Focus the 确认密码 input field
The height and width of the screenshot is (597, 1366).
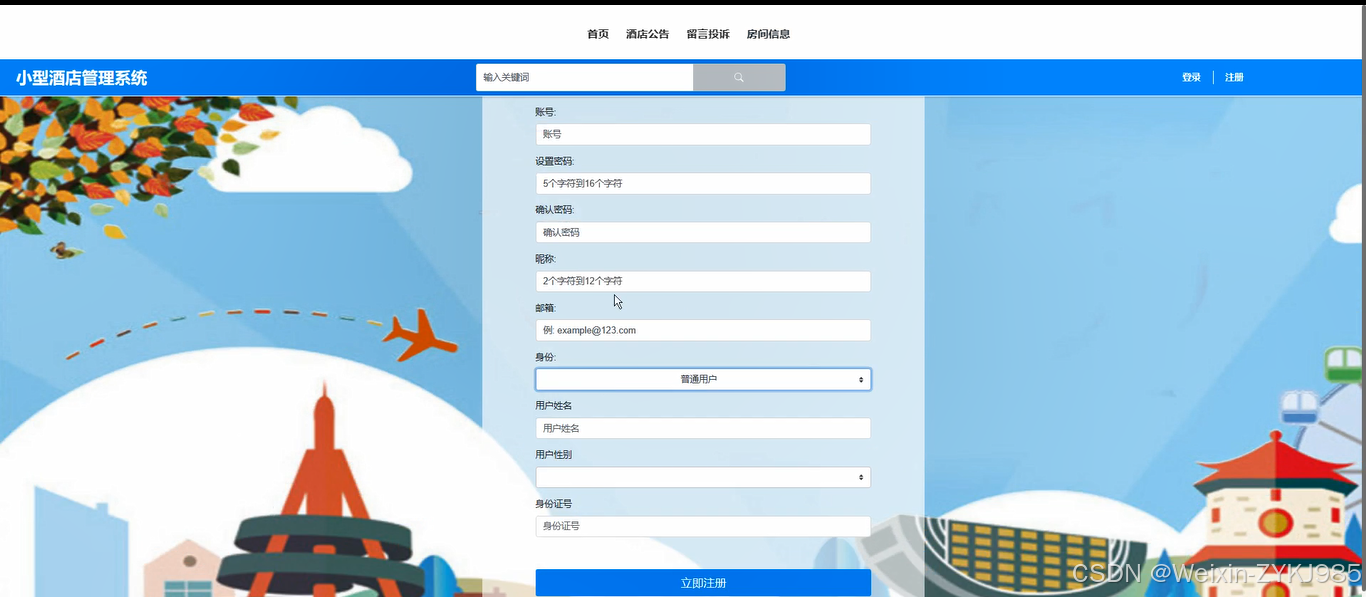(703, 232)
